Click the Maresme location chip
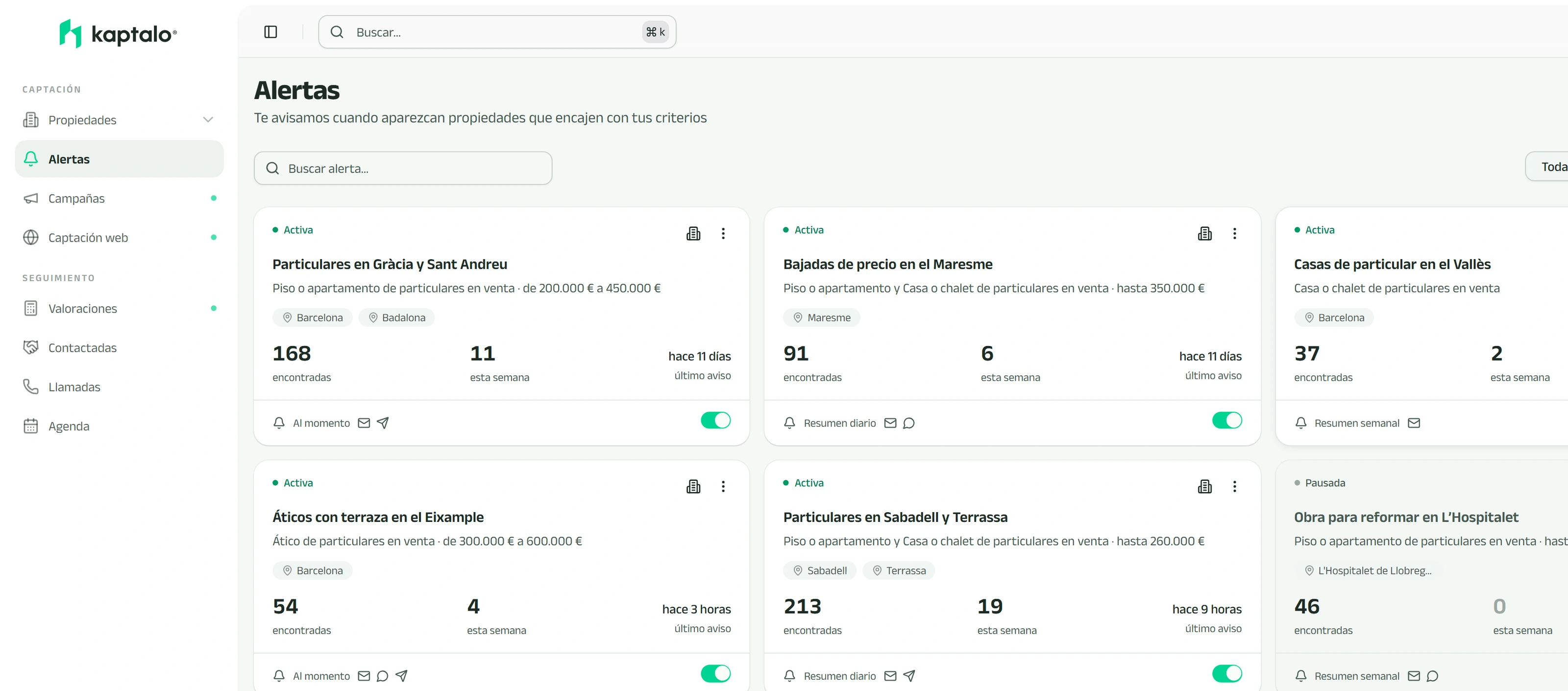 pyautogui.click(x=821, y=318)
